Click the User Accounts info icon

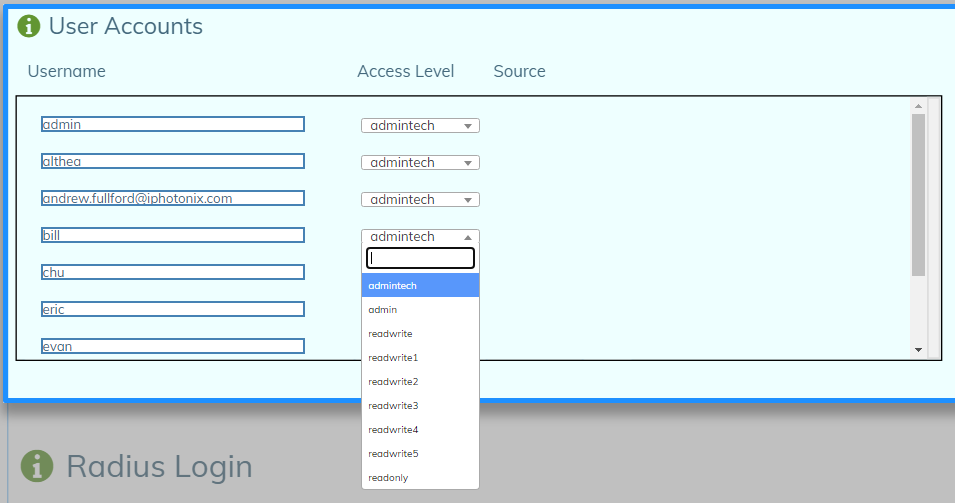(29, 26)
